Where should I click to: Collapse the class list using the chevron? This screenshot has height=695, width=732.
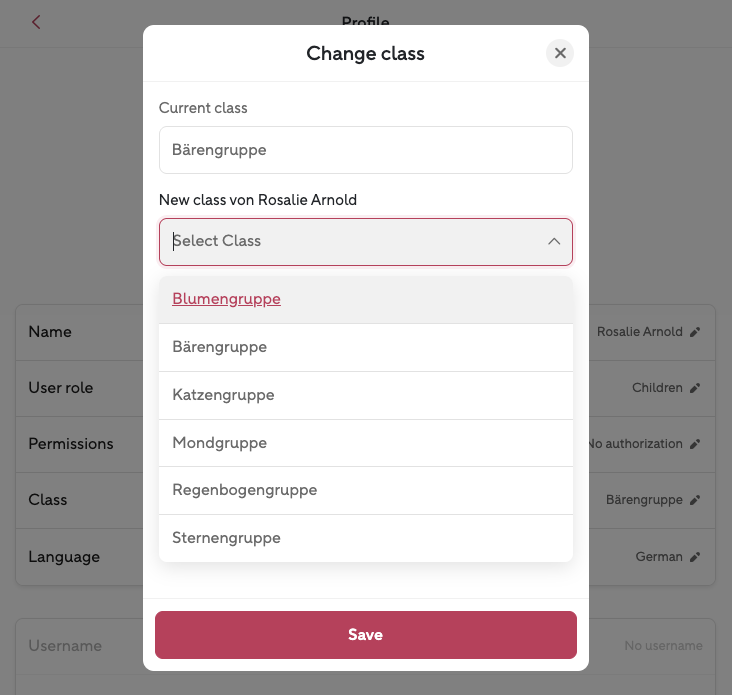(553, 241)
